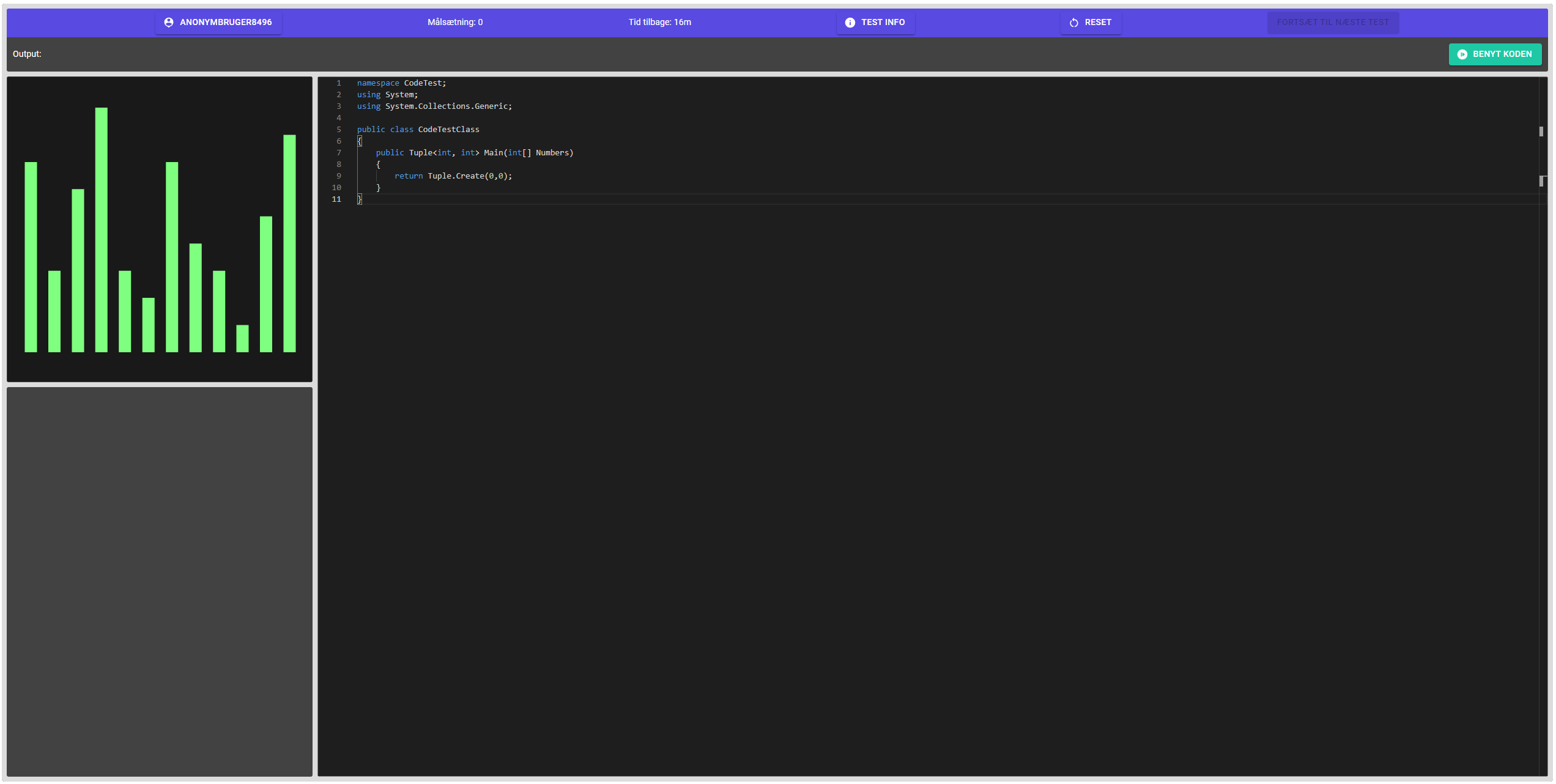Open the ANONYMBRUGER8496 user button
This screenshot has width=1556, height=784.
tap(218, 23)
